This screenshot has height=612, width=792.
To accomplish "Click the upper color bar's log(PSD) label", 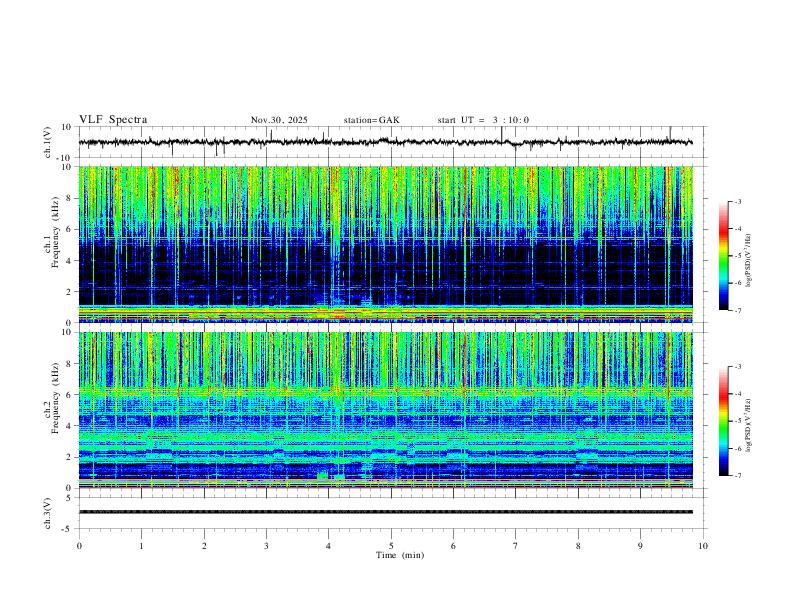I will pyautogui.click(x=748, y=260).
